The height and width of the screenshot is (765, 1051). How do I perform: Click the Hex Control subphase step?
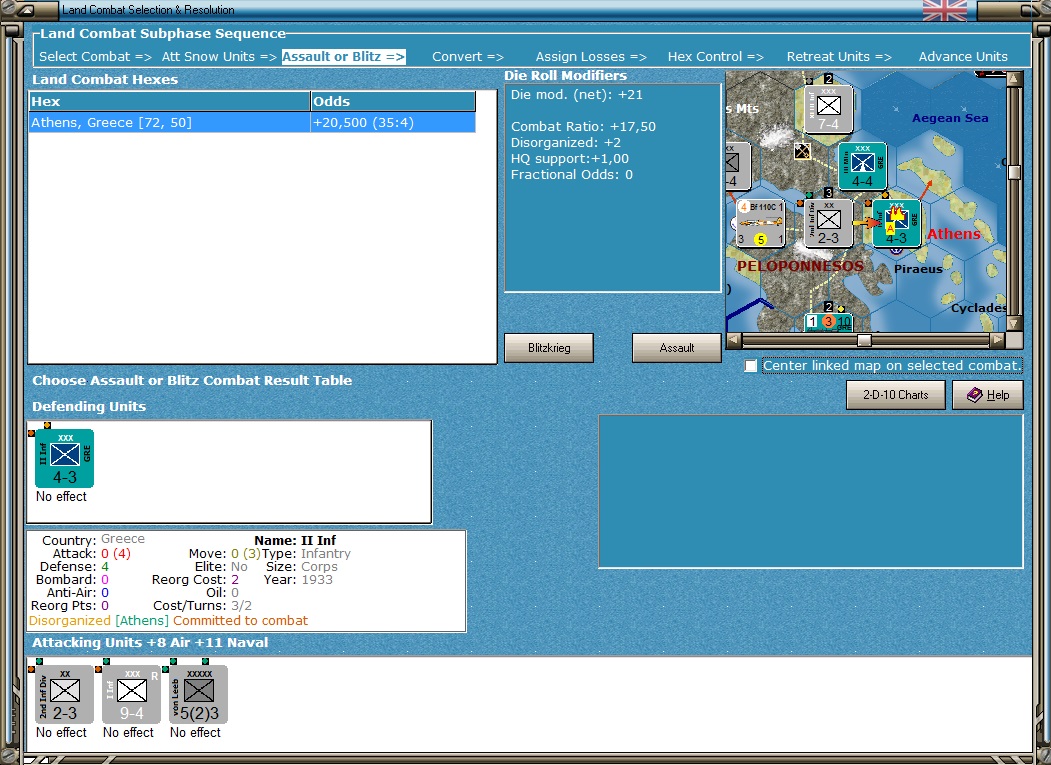point(715,57)
